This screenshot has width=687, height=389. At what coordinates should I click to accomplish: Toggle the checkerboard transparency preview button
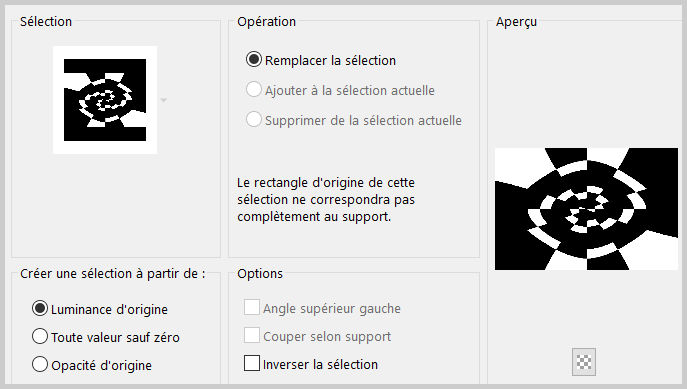(584, 362)
